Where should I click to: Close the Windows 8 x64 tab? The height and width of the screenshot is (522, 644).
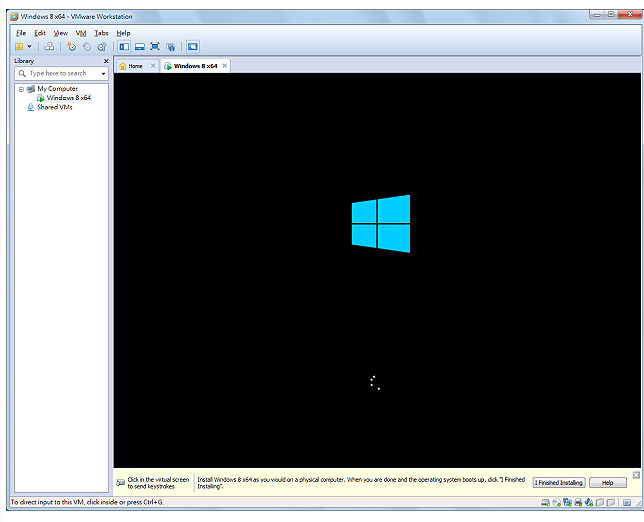225,66
